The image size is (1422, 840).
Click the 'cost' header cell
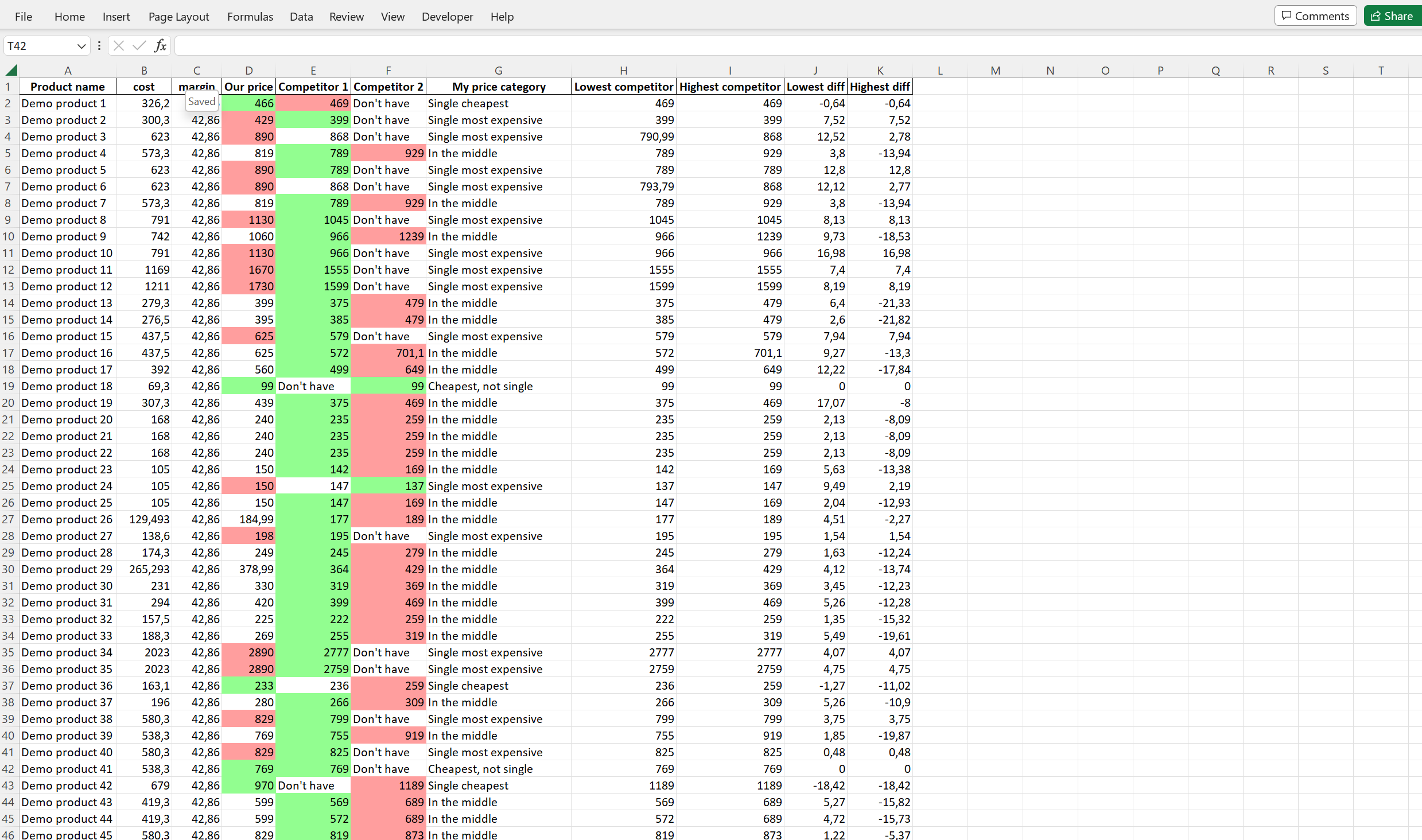coord(144,87)
